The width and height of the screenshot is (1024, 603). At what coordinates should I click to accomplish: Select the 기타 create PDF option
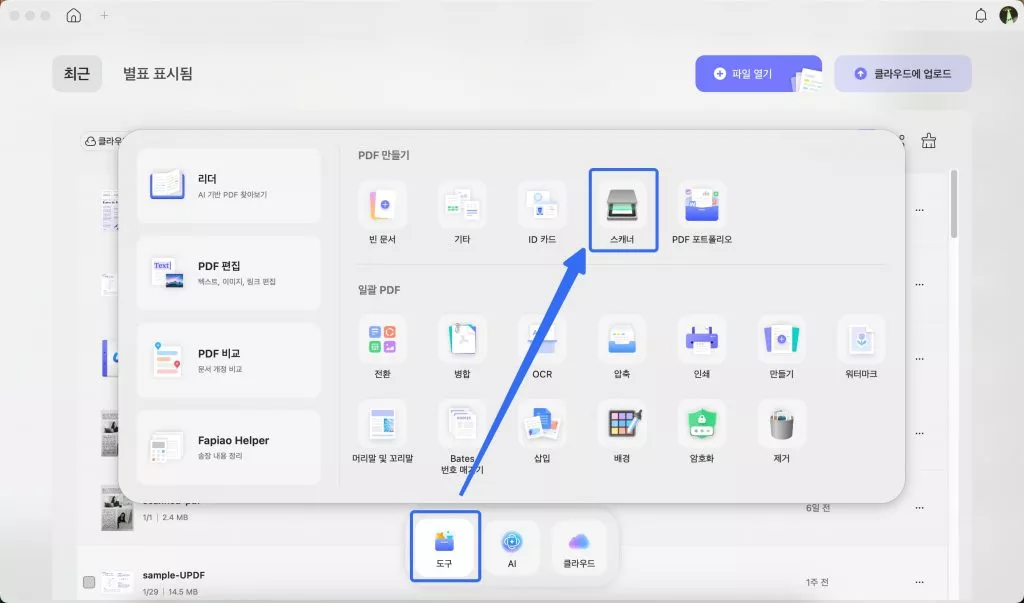[462, 213]
